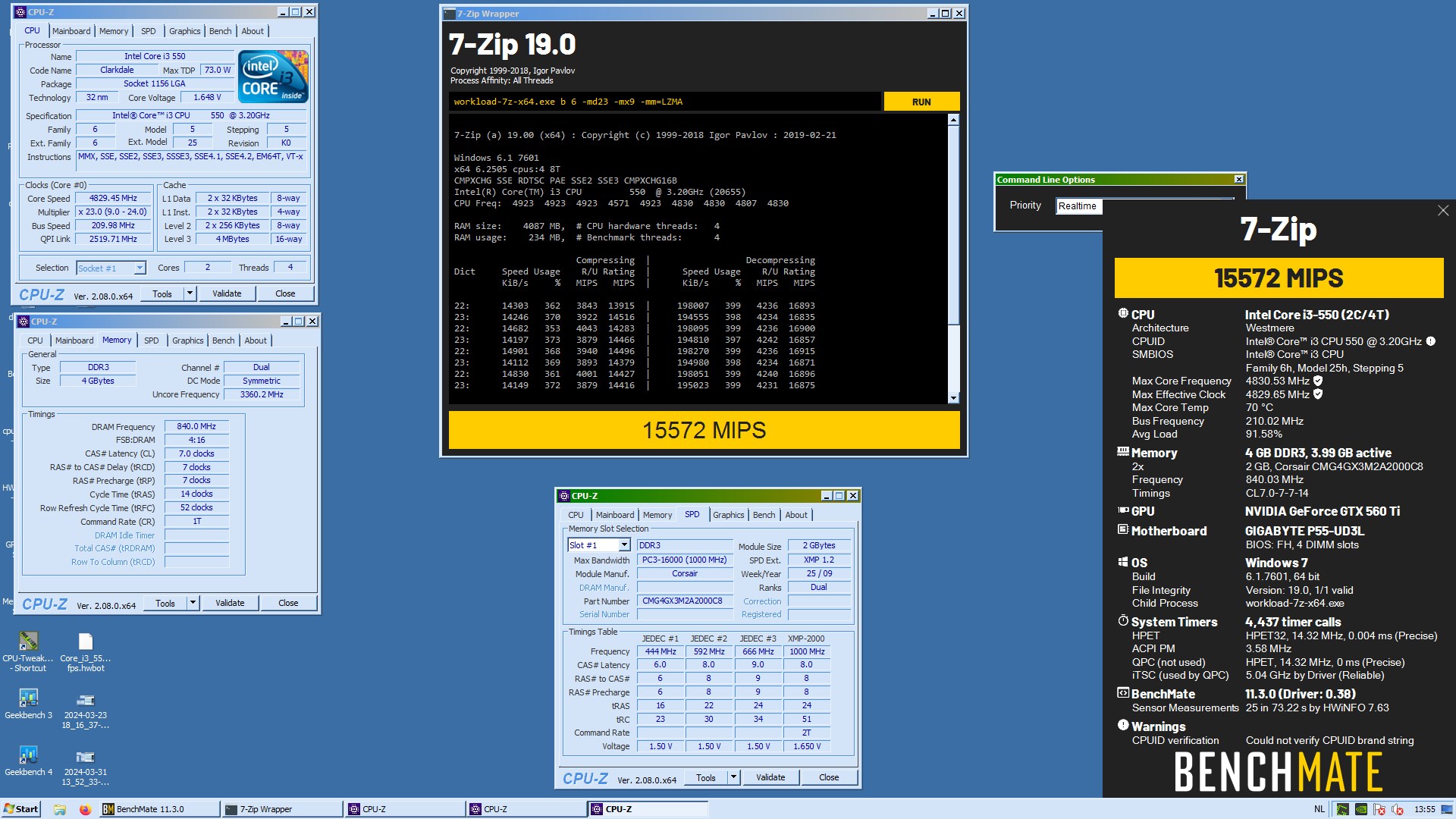Click the OS Windows logo icon in BenchMate
This screenshot has height=819, width=1456.
click(x=1123, y=562)
